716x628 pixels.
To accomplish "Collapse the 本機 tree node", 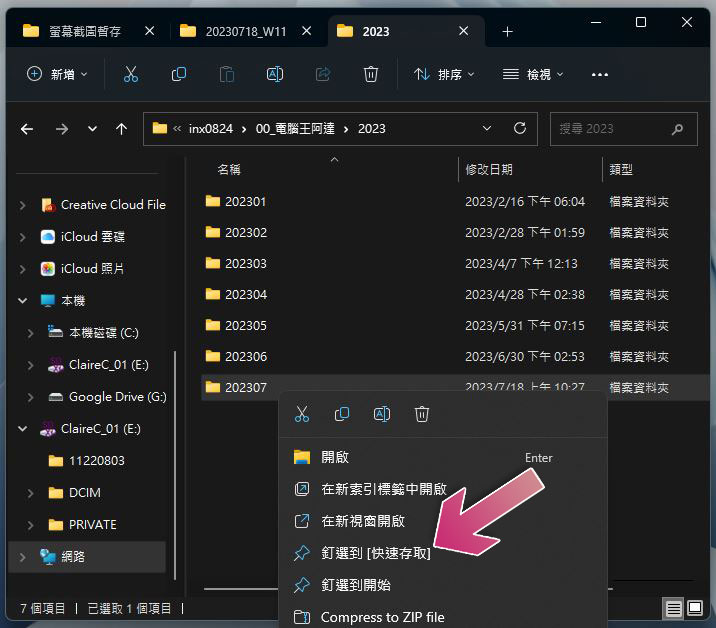I will (22, 301).
